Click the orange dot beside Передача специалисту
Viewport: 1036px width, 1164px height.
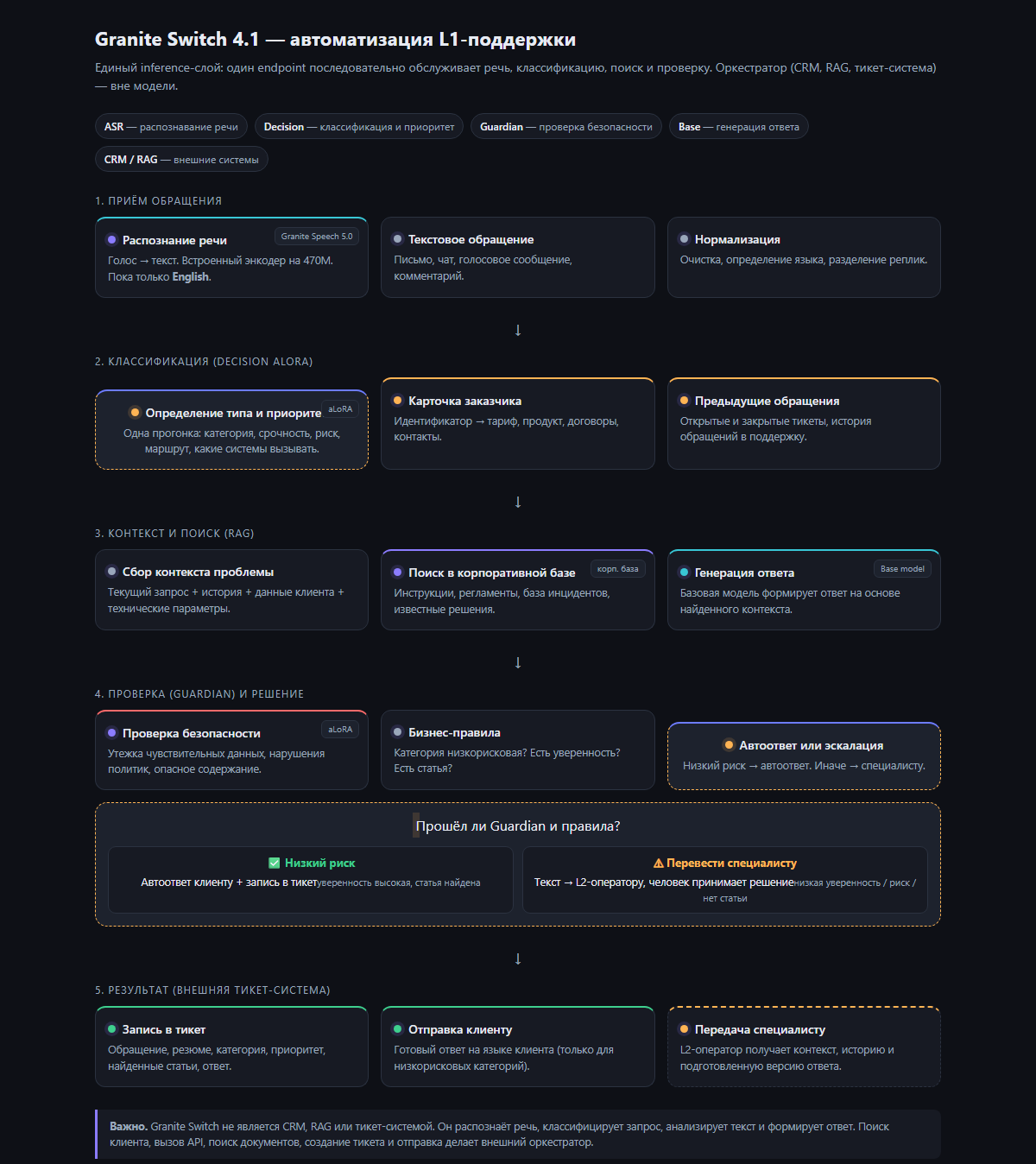click(x=684, y=1029)
